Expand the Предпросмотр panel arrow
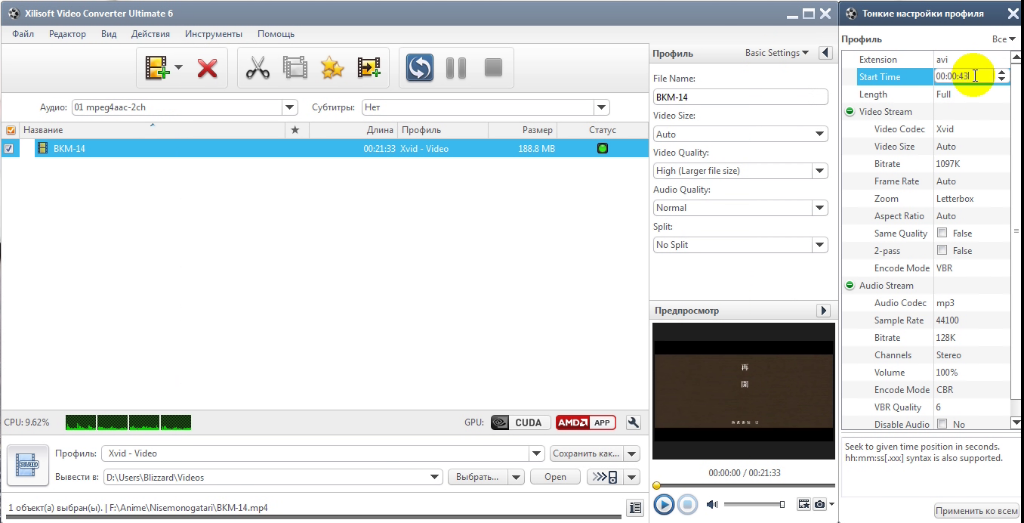Image resolution: width=1024 pixels, height=523 pixels. (823, 311)
